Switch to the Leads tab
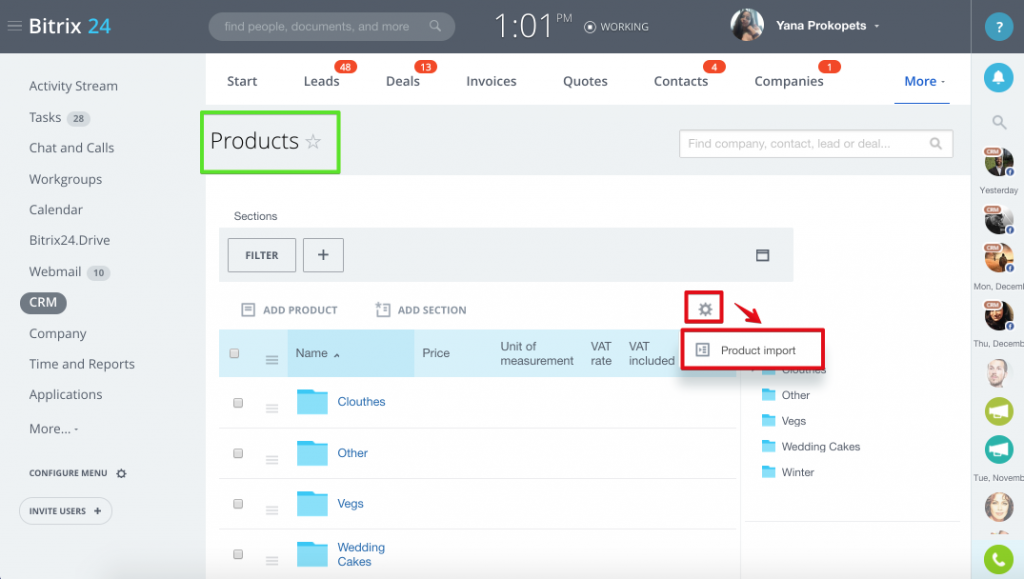Viewport: 1024px width, 579px height. pyautogui.click(x=321, y=81)
